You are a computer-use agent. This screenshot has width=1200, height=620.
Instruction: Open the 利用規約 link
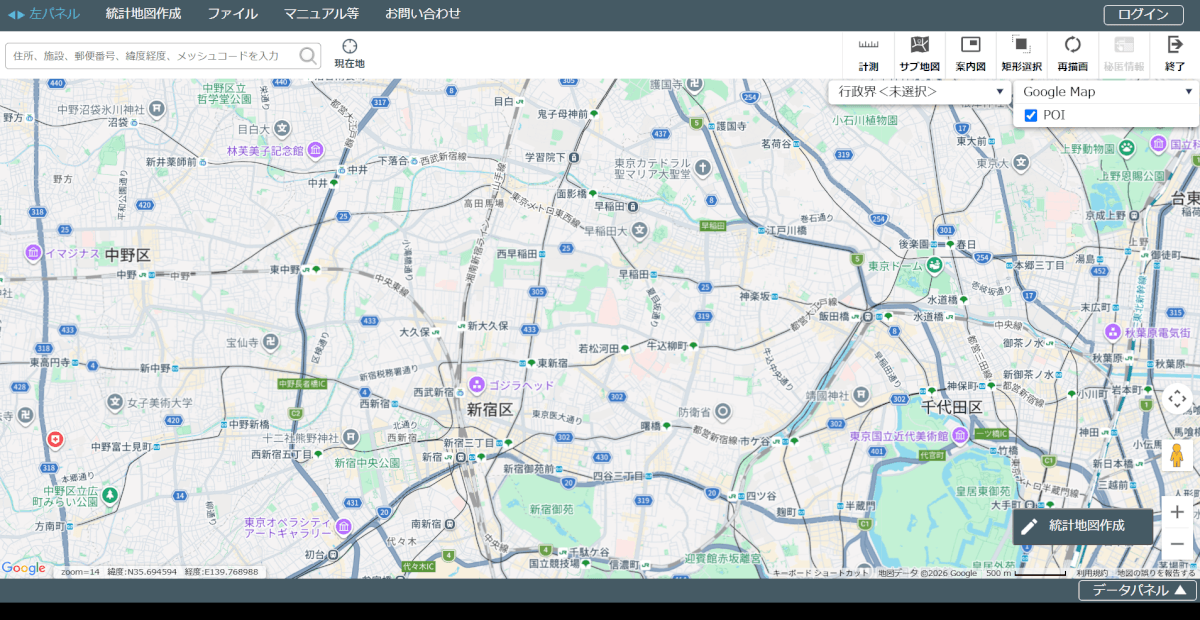[x=1092, y=573]
